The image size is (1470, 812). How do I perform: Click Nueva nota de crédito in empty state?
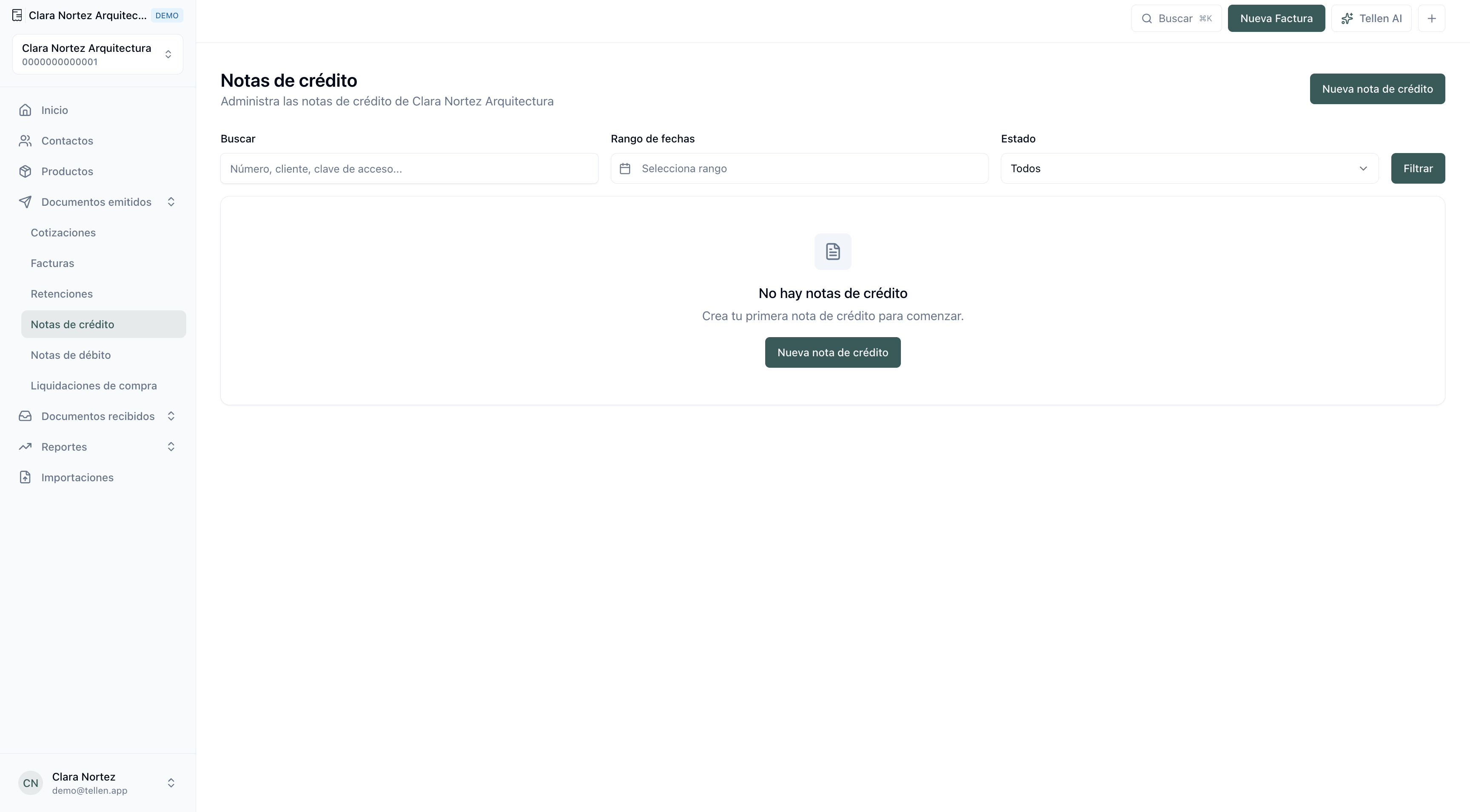pos(832,352)
